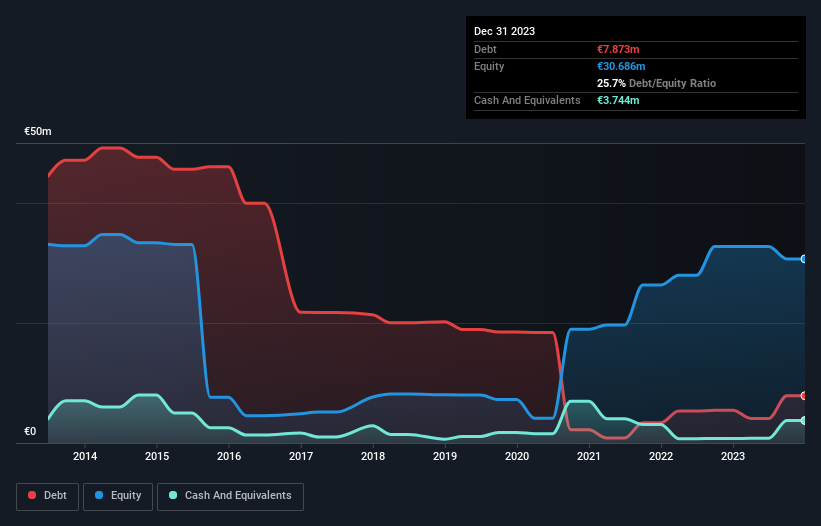Click the 2023 x-axis label
The height and width of the screenshot is (526, 821).
(x=733, y=456)
